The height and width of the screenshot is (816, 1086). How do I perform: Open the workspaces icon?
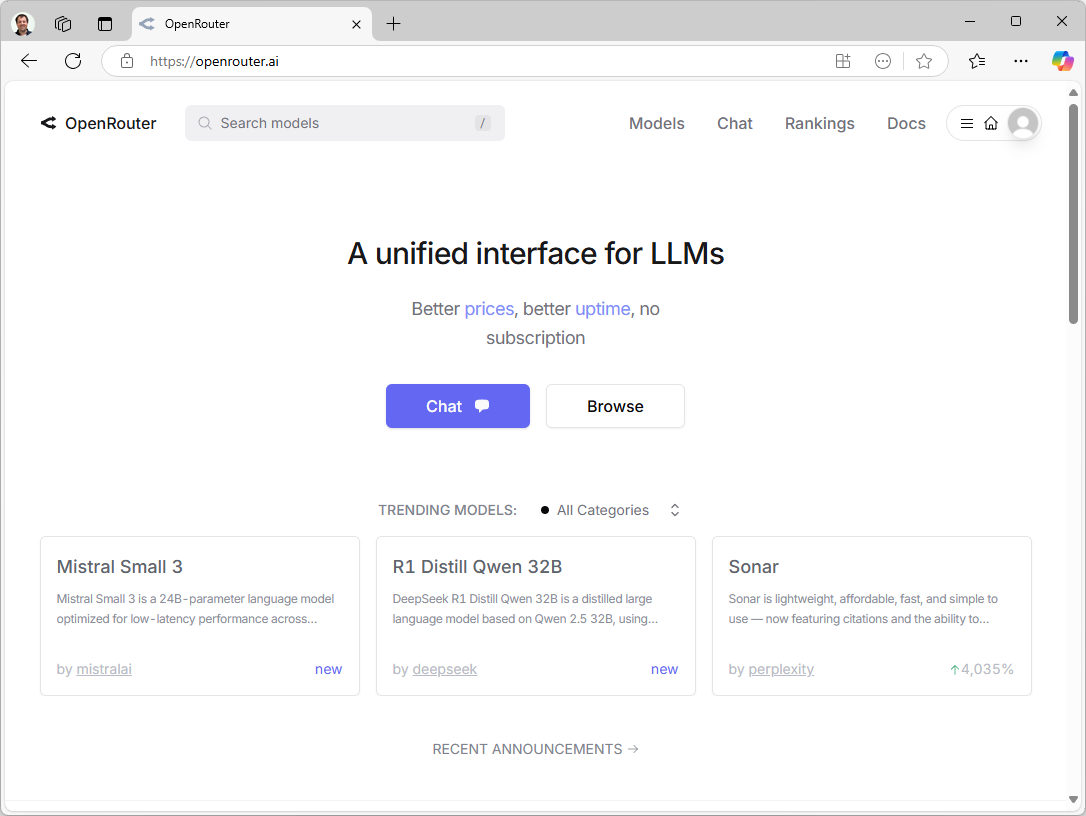point(63,24)
